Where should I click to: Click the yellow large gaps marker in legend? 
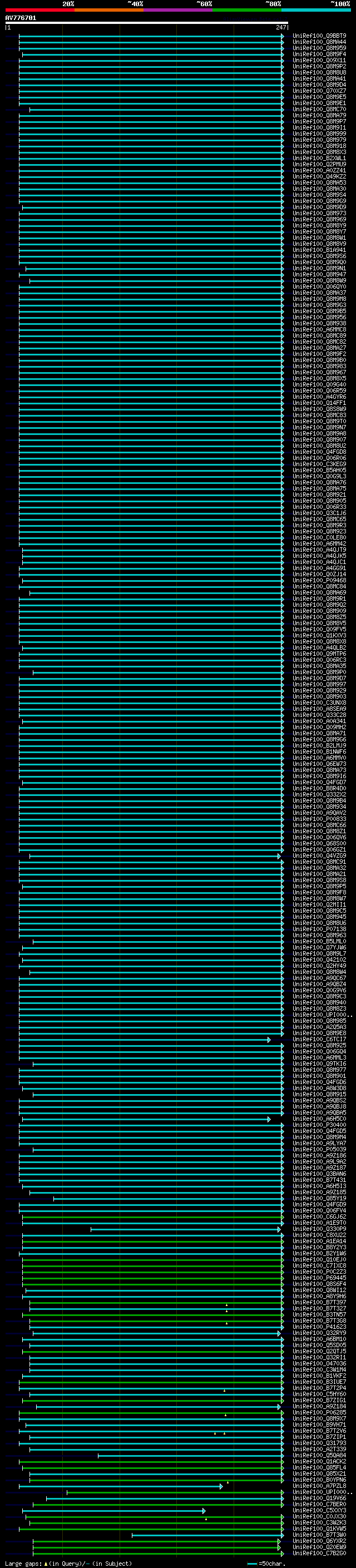(46, 1564)
